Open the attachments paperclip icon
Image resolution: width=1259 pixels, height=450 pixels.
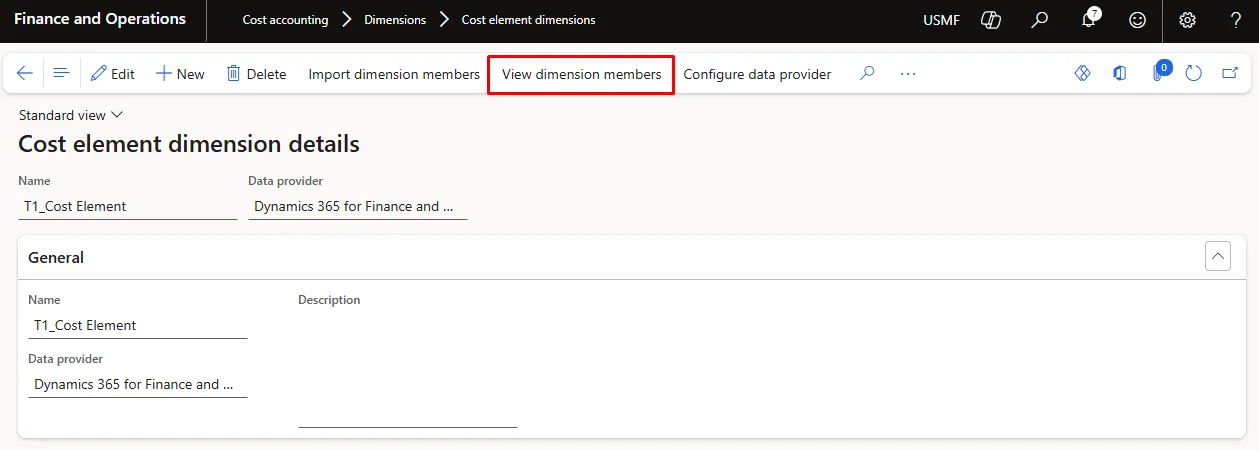(x=1158, y=72)
